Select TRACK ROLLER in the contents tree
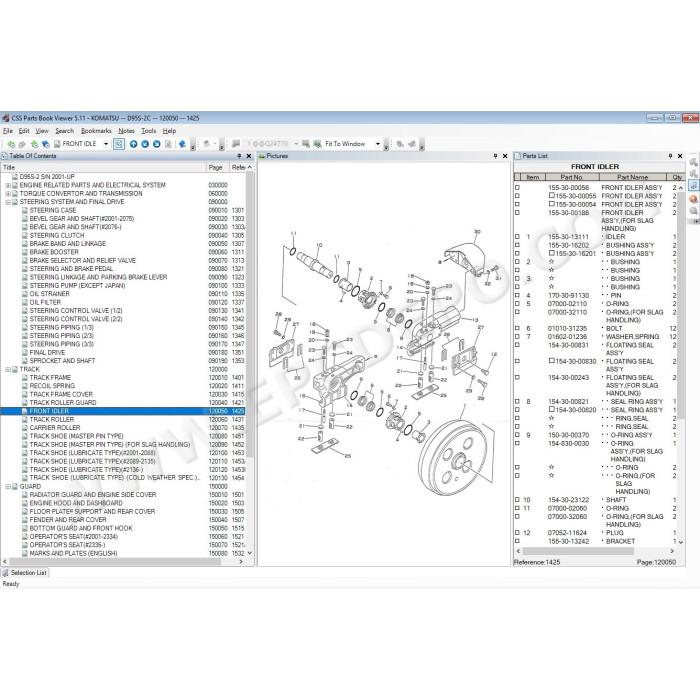700x700 pixels. 52,420
